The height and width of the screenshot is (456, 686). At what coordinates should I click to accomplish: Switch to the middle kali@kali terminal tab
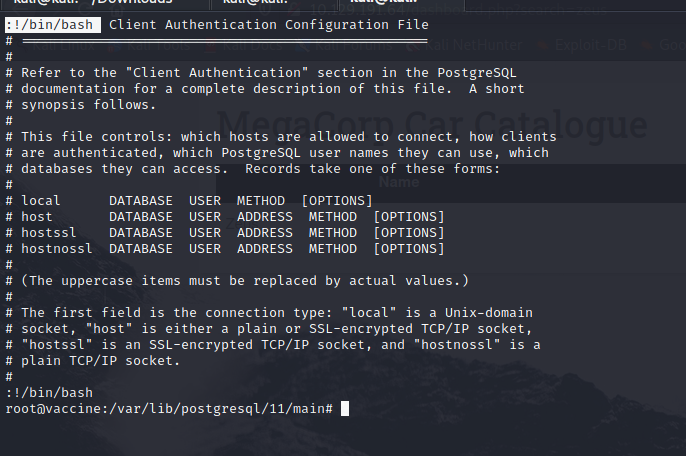(x=275, y=4)
